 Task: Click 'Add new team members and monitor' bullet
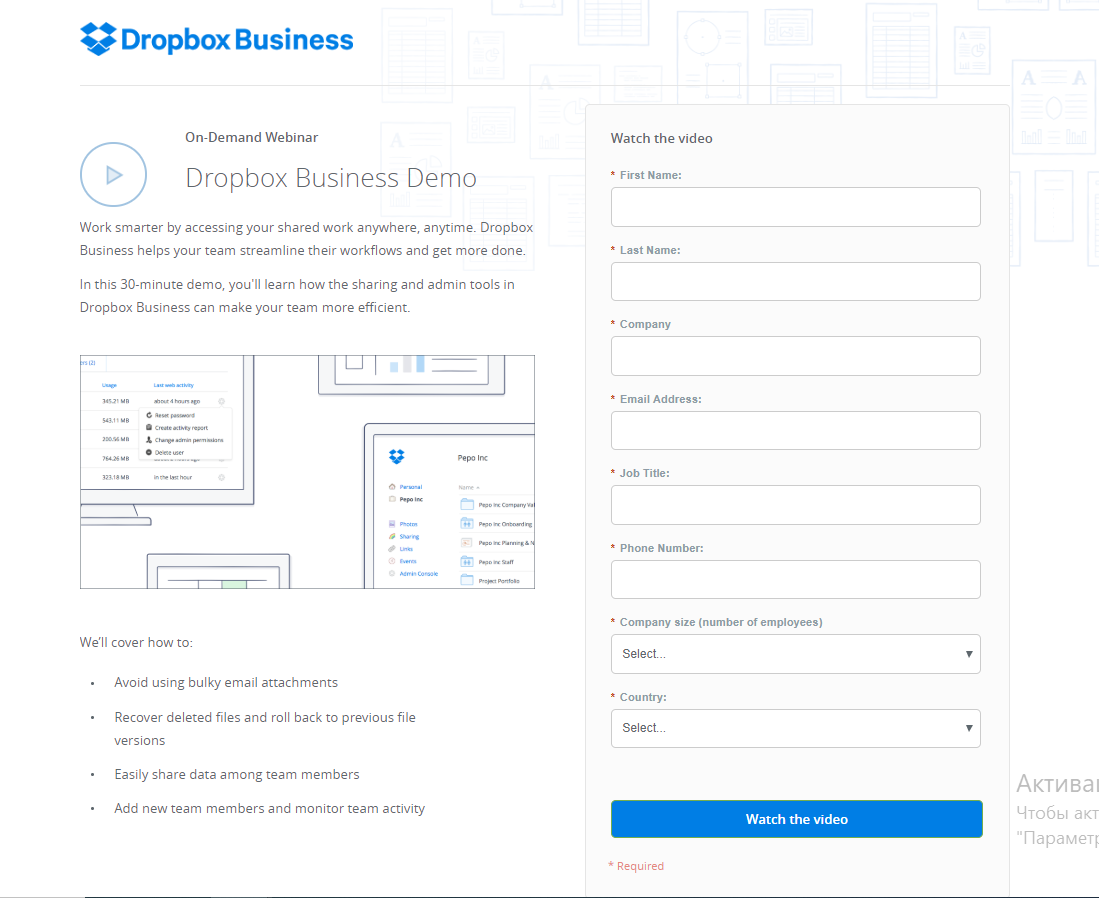coord(269,809)
